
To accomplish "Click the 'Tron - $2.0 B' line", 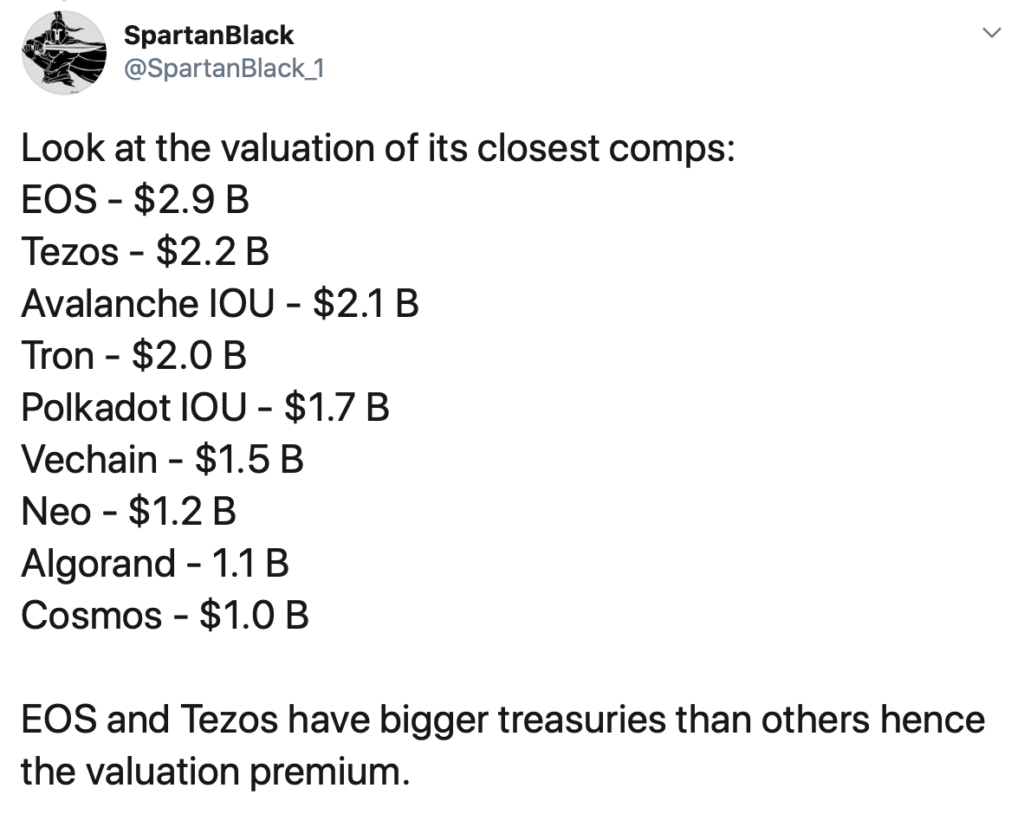I will coord(134,356).
